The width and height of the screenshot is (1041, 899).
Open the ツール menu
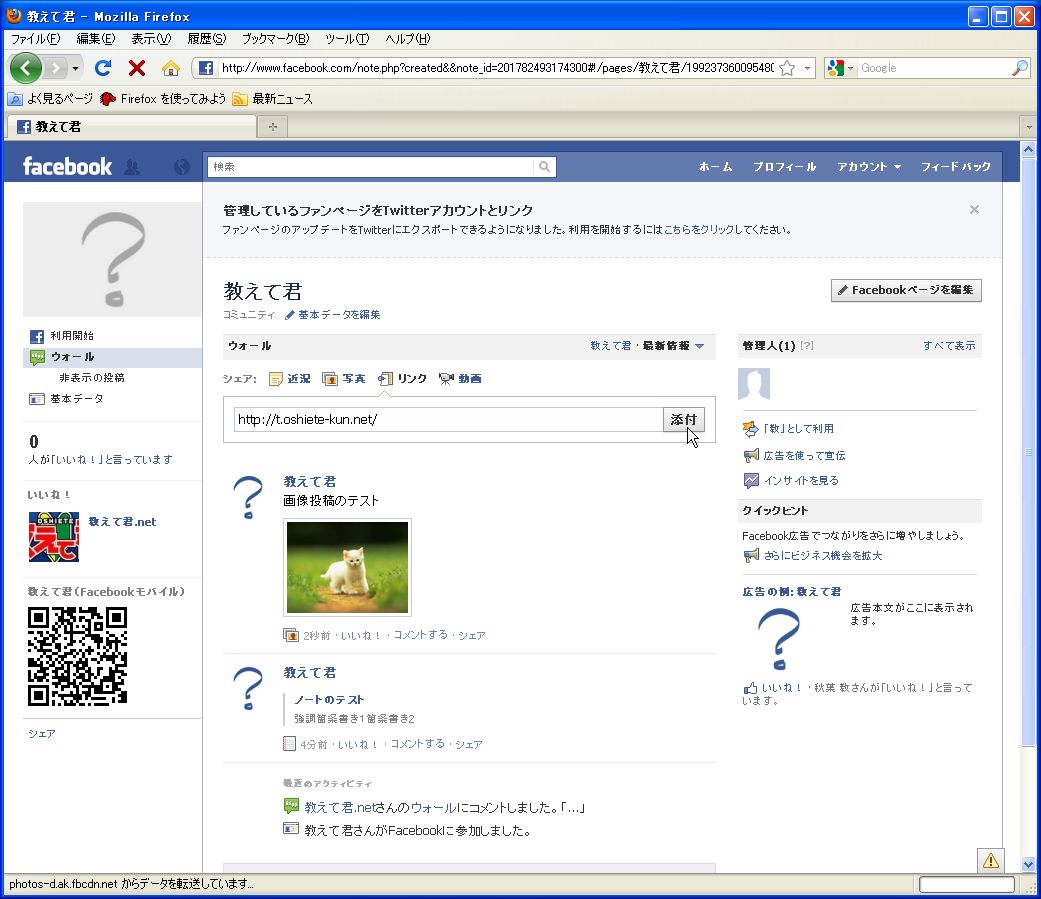click(347, 39)
